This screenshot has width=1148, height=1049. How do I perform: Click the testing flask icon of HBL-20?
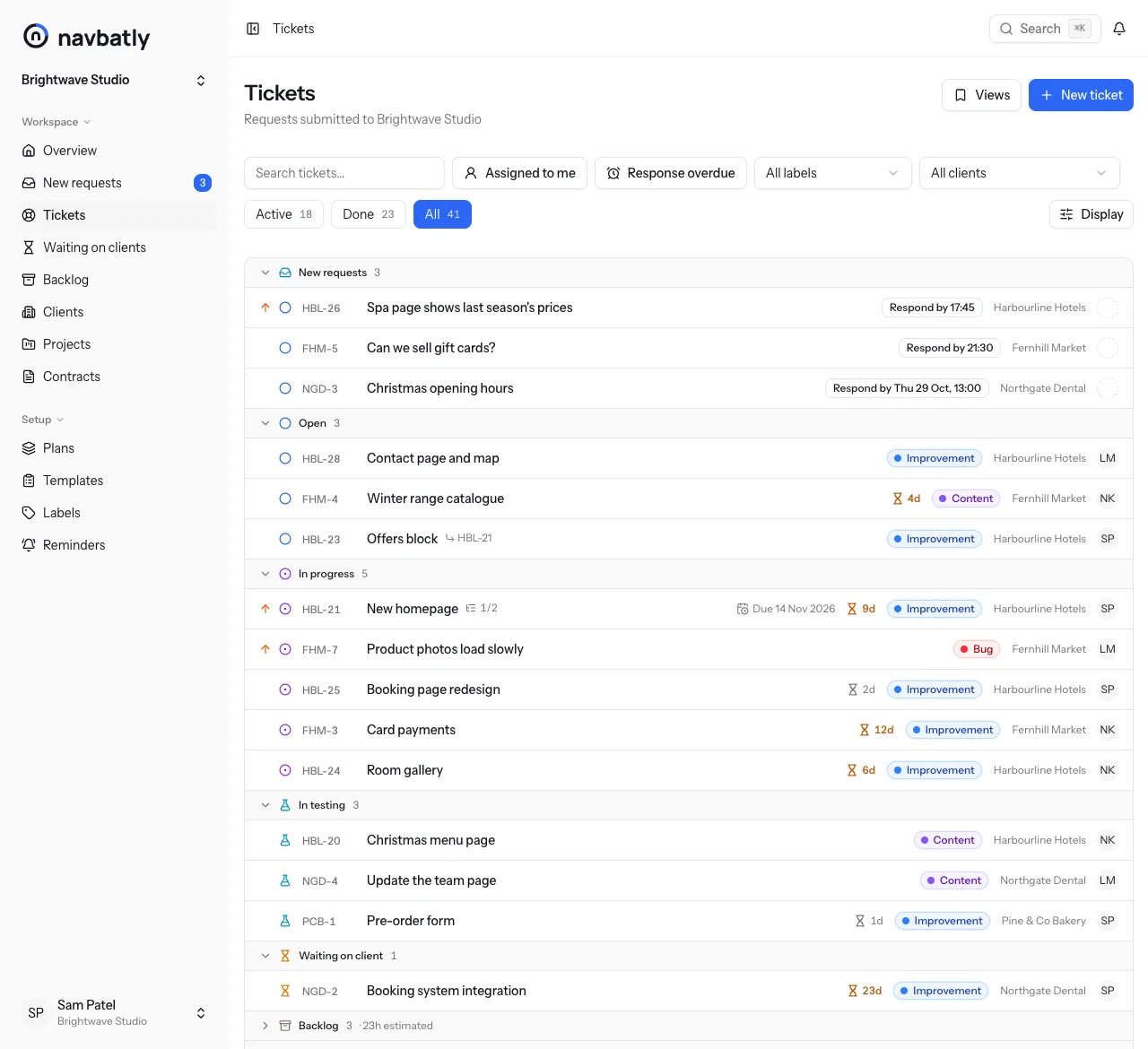[x=285, y=840]
